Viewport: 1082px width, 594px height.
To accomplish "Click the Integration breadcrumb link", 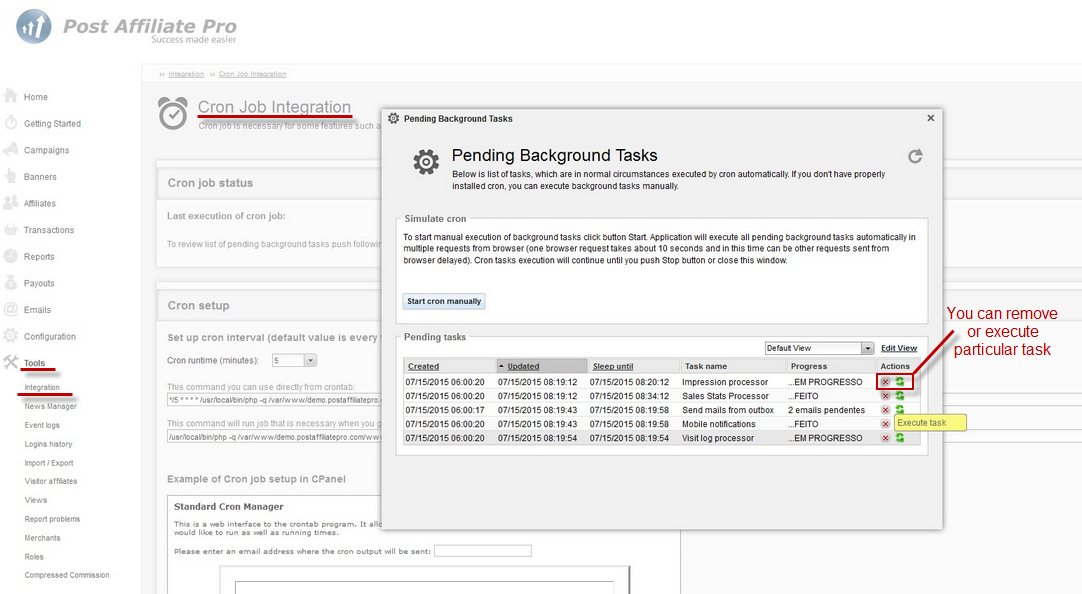I will tap(186, 74).
